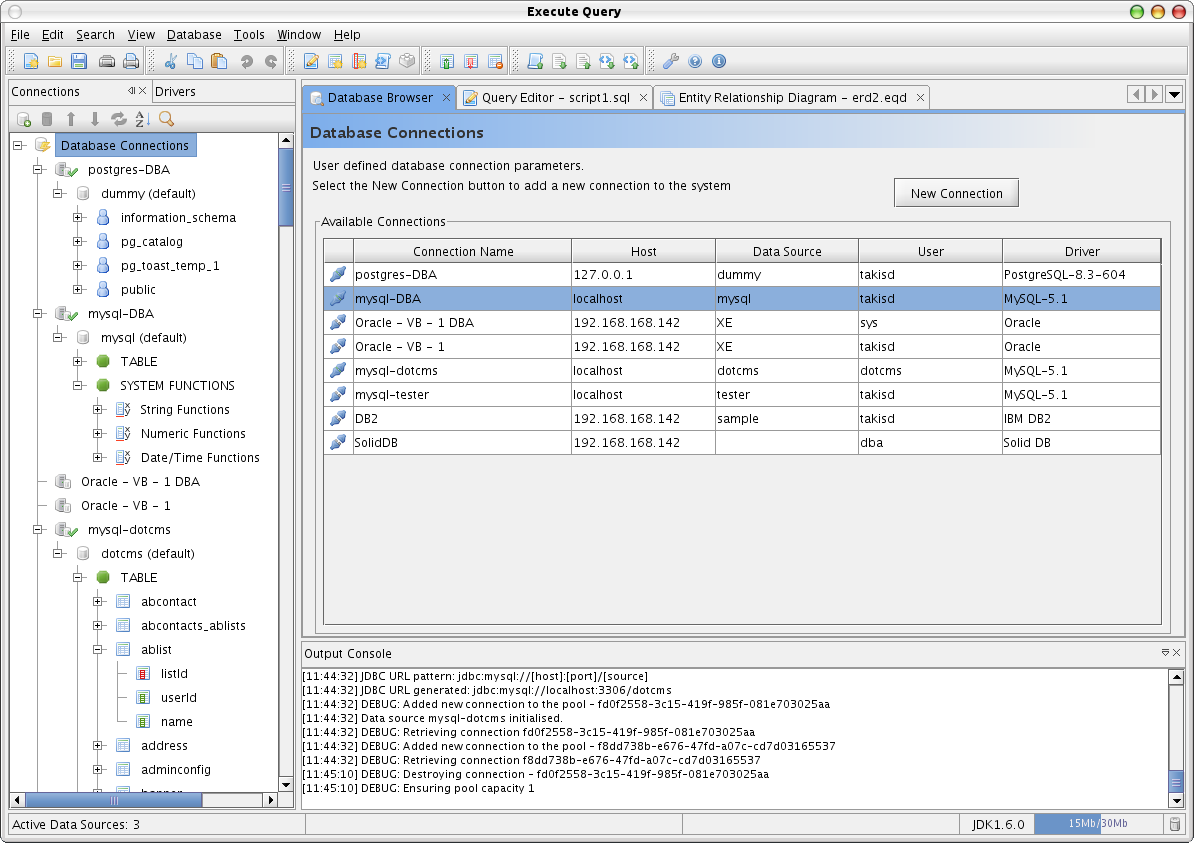Open the File menu
This screenshot has width=1194, height=843.
tap(21, 34)
